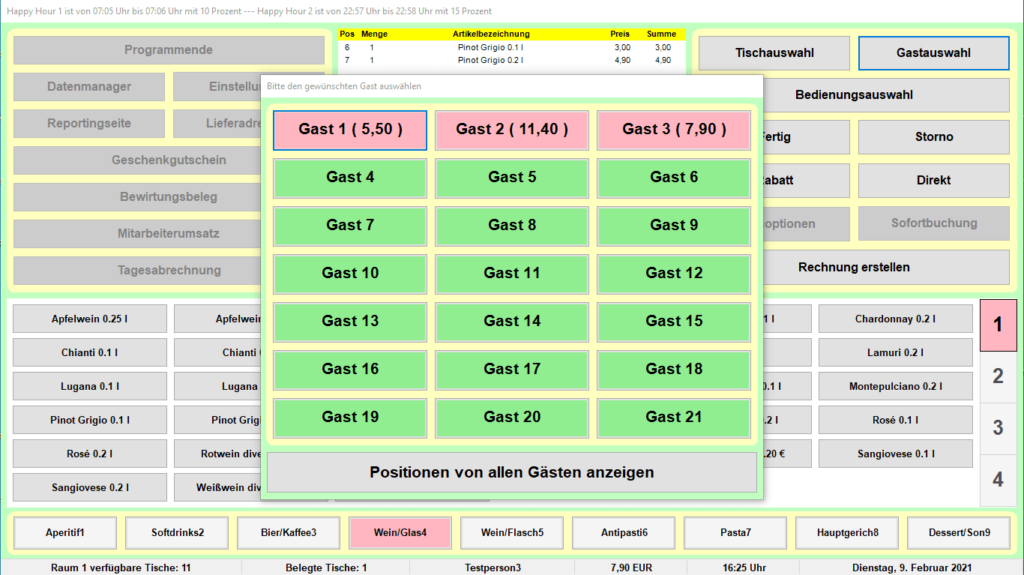Screen dimensions: 1024x575
Task: Open Hauptgerich8 category
Action: point(847,533)
